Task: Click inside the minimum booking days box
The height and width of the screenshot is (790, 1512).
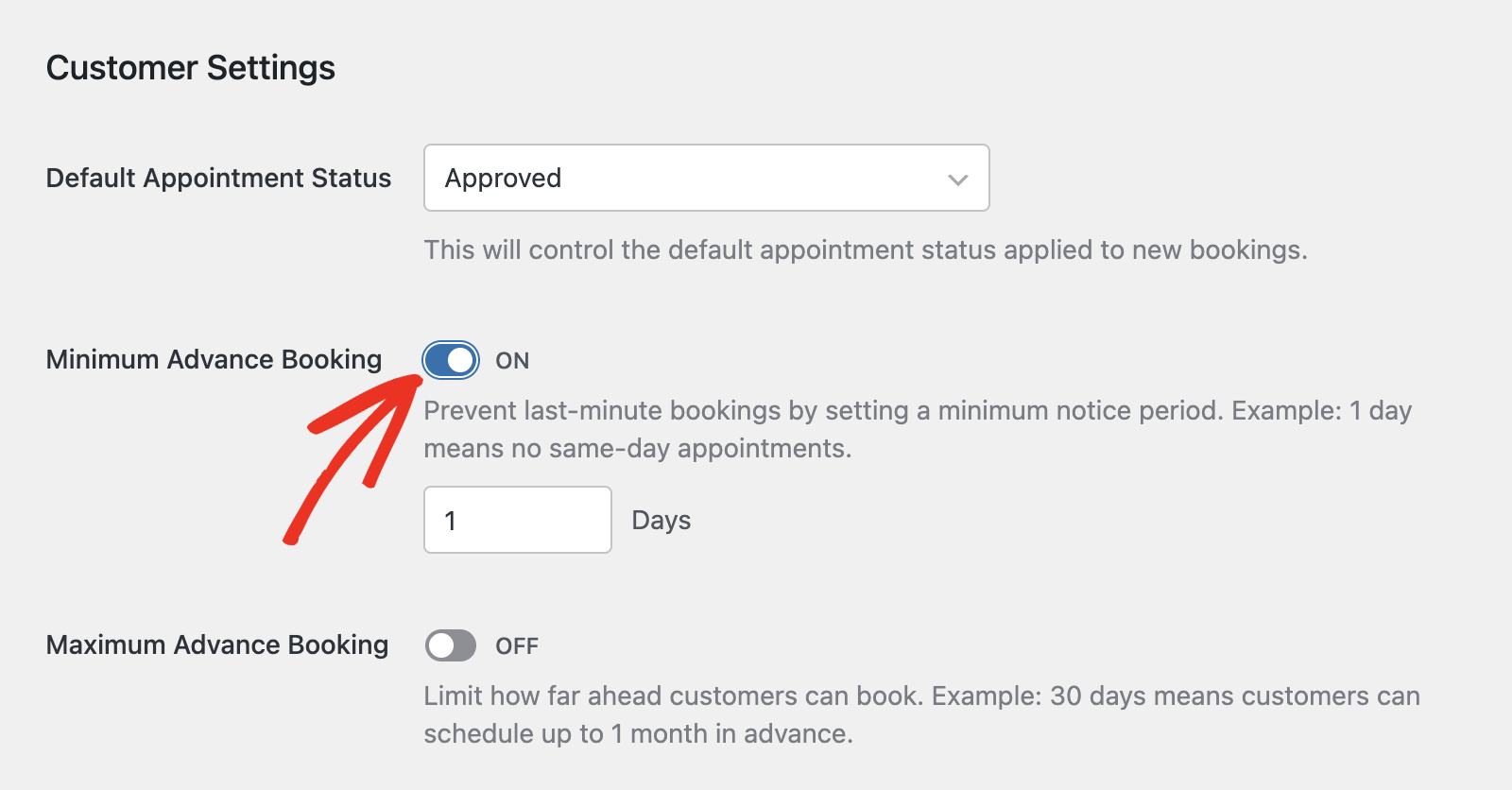Action: [x=518, y=520]
